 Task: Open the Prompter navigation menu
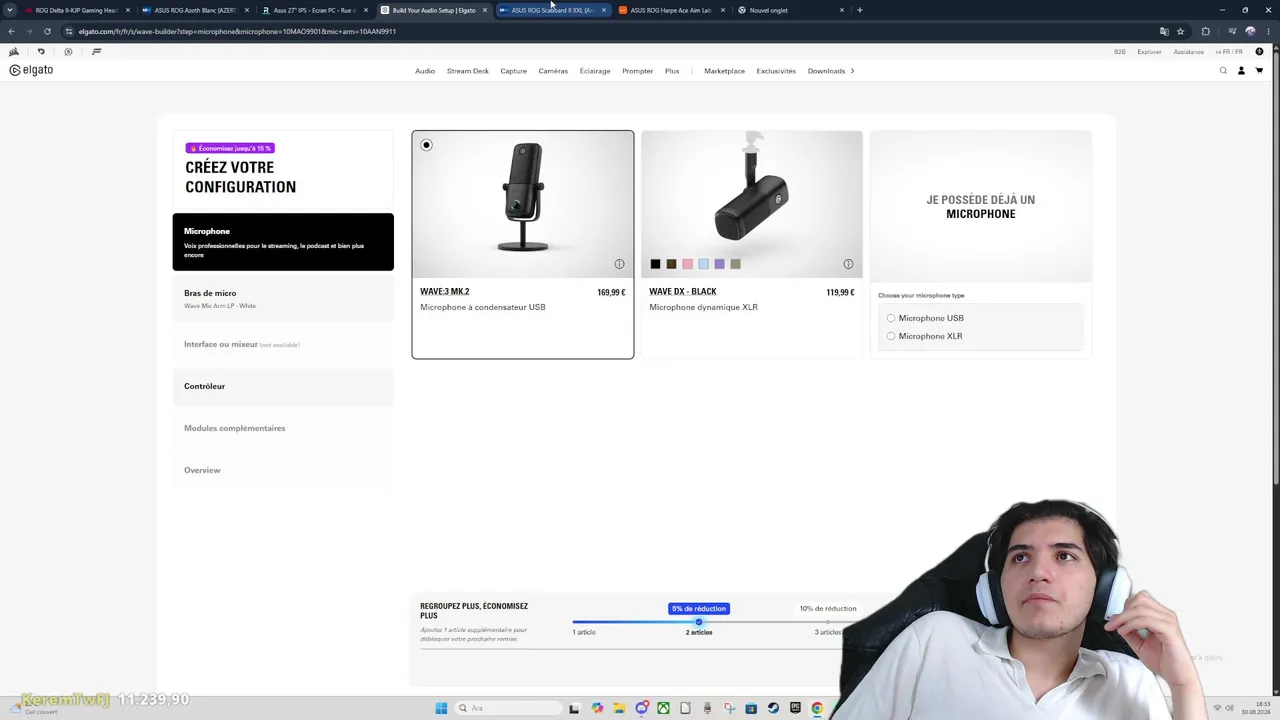(638, 71)
